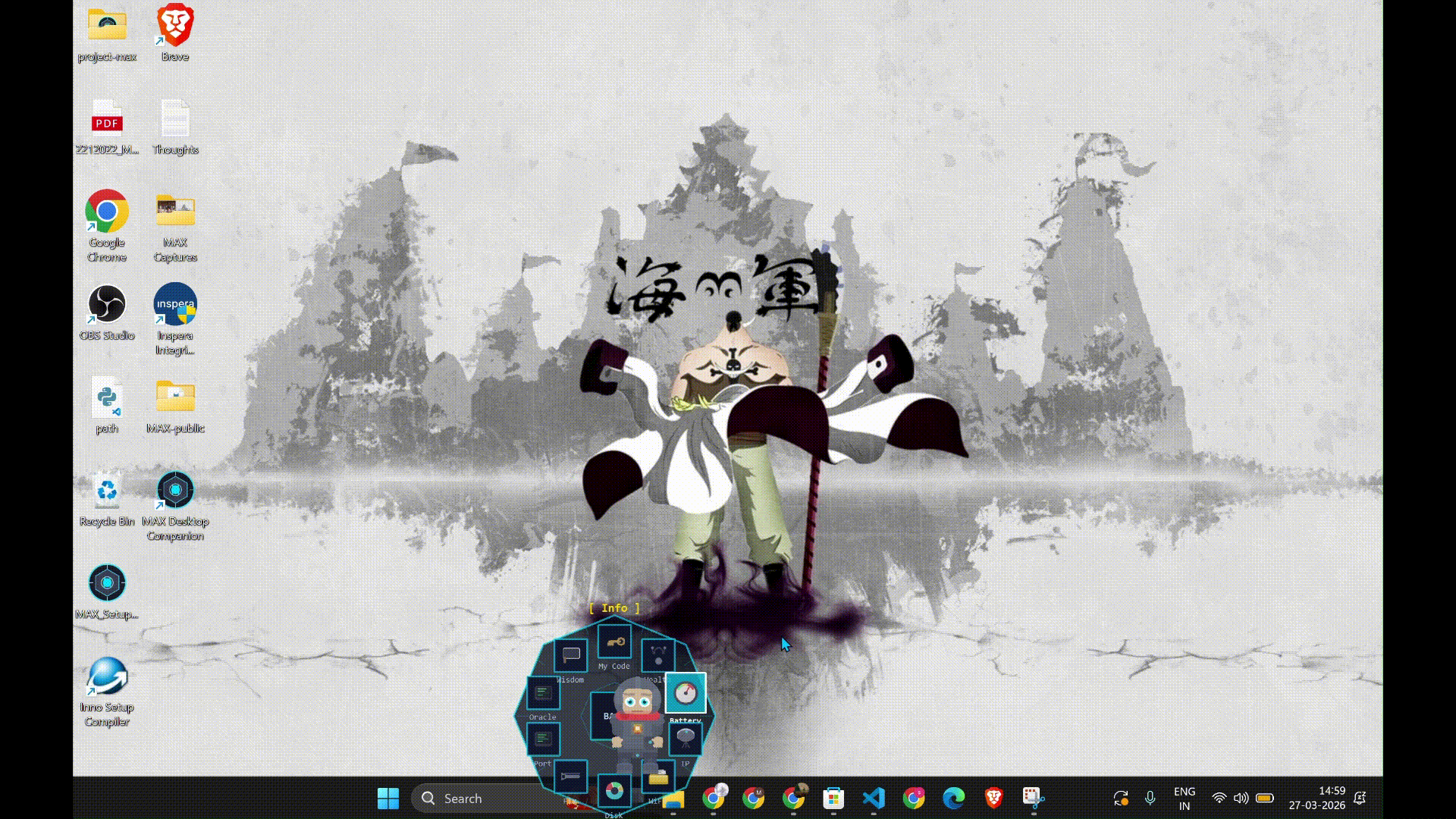Select the Google Chrome desktop shortcut
1456x819 pixels.
tap(107, 226)
